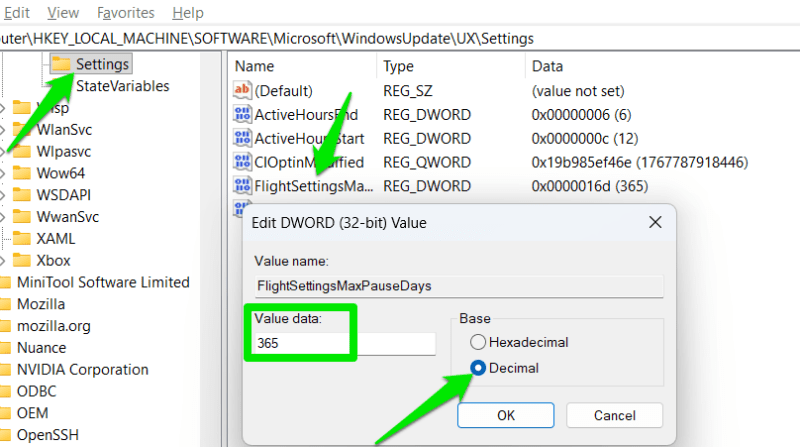The height and width of the screenshot is (447, 800).
Task: Click REG_QWORD type of CIOptinModified row
Action: [x=427, y=162]
